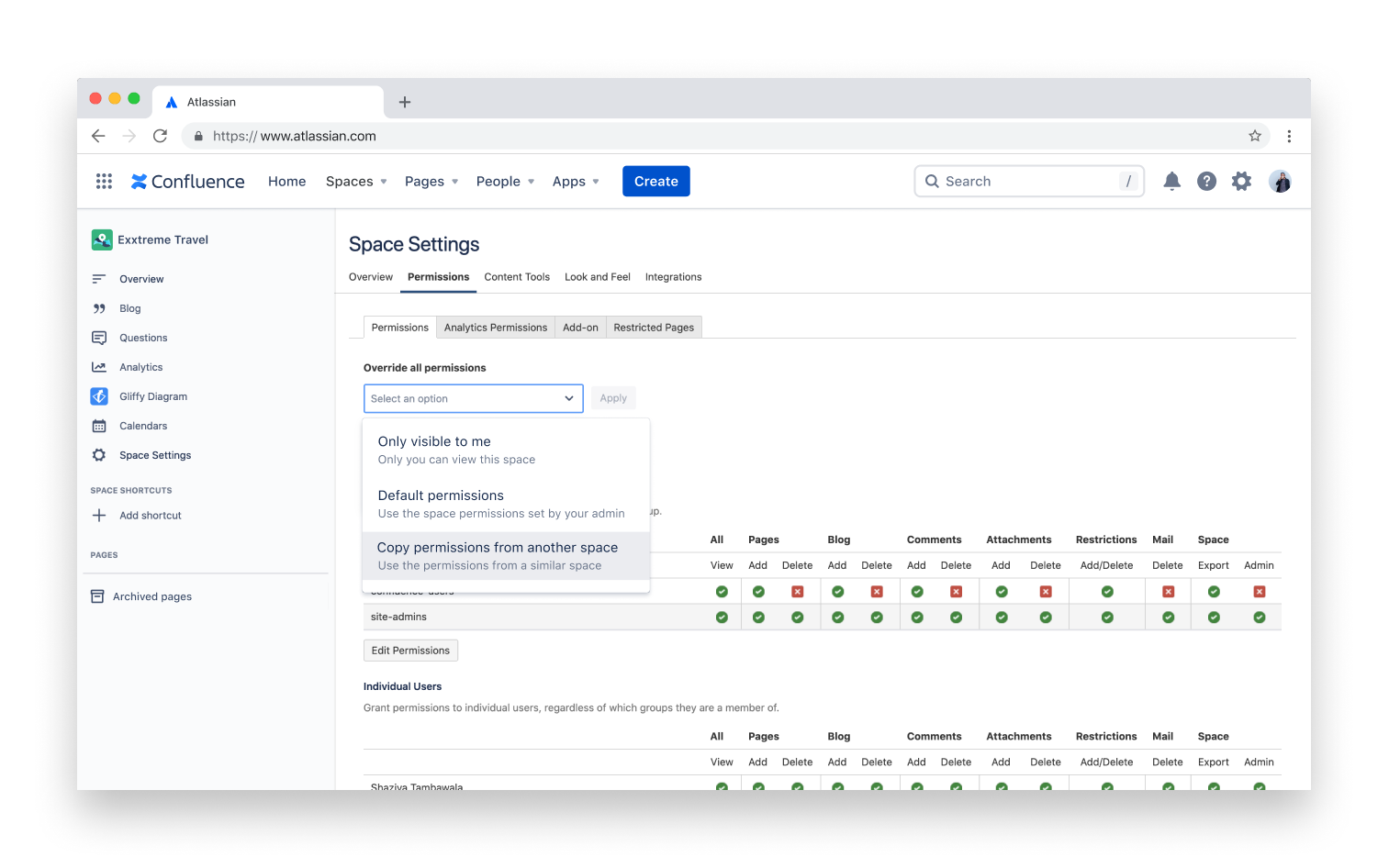Screen dimensions: 1389x868
Task: Disable site-admins Blog Add permission
Action: point(837,617)
